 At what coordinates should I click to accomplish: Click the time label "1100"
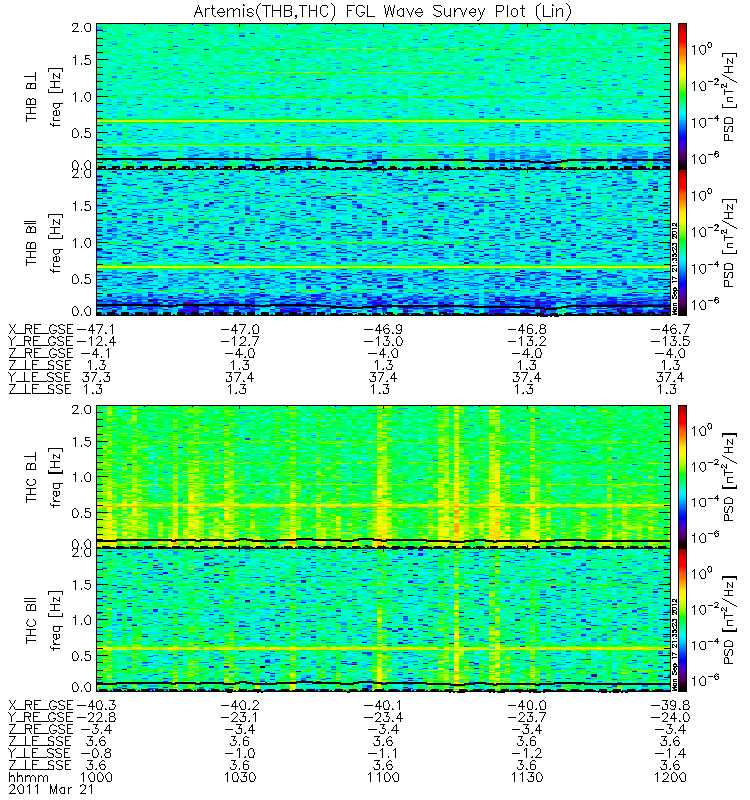(383, 778)
